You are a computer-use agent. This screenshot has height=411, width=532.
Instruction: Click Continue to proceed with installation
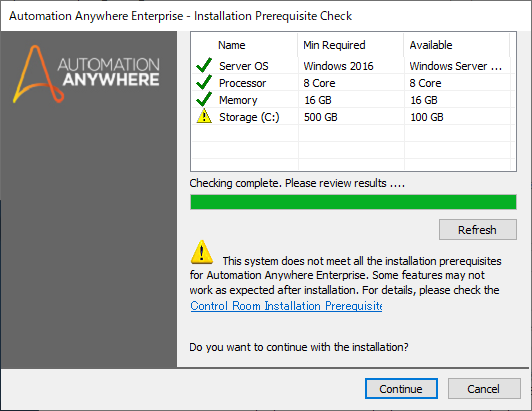point(401,389)
